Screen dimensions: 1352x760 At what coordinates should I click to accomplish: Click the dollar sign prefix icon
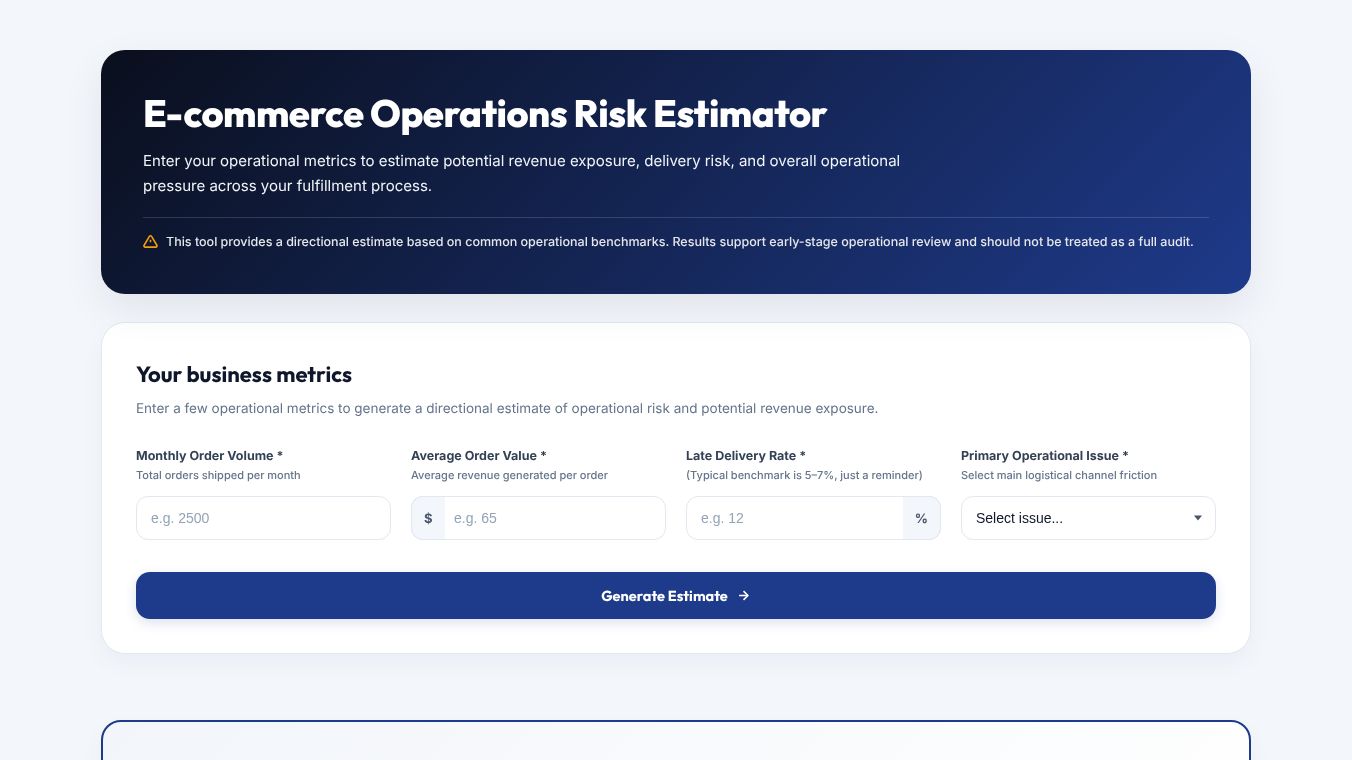[428, 518]
